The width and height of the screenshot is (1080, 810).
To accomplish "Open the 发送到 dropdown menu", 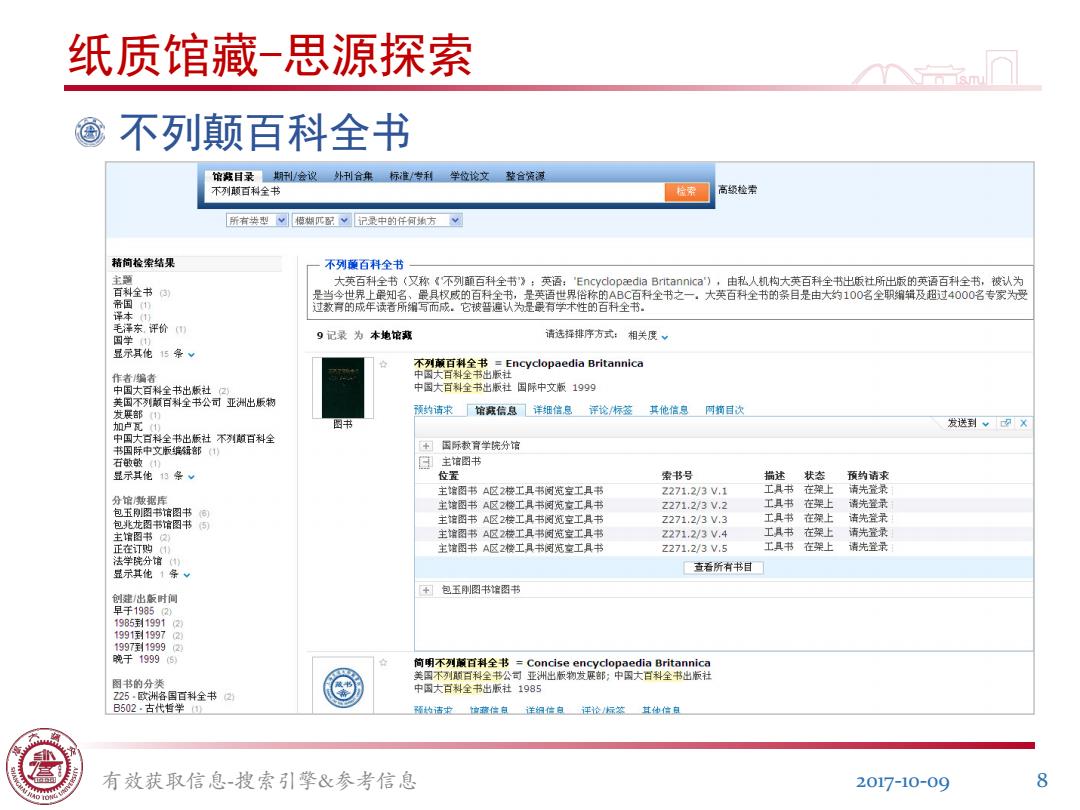I will [968, 423].
